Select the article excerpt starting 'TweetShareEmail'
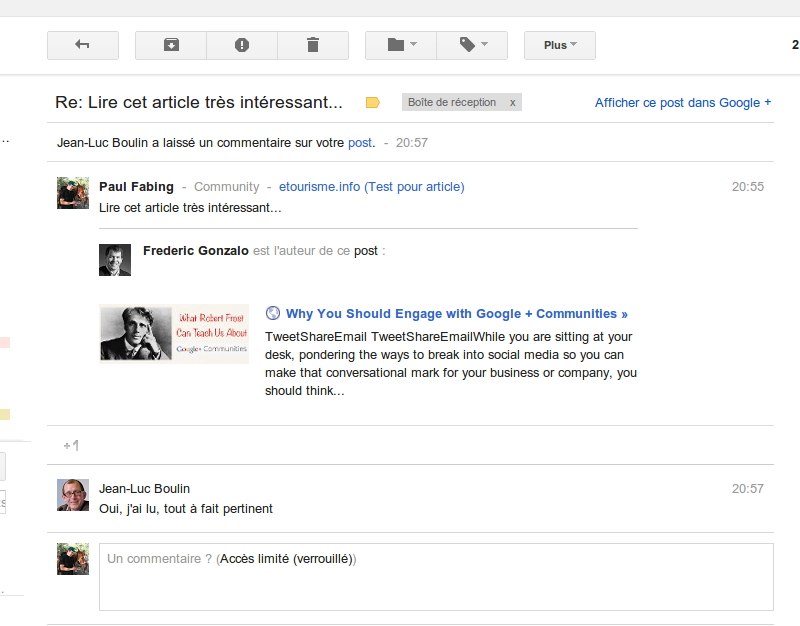Screen dimensions: 800x626 click(x=451, y=364)
